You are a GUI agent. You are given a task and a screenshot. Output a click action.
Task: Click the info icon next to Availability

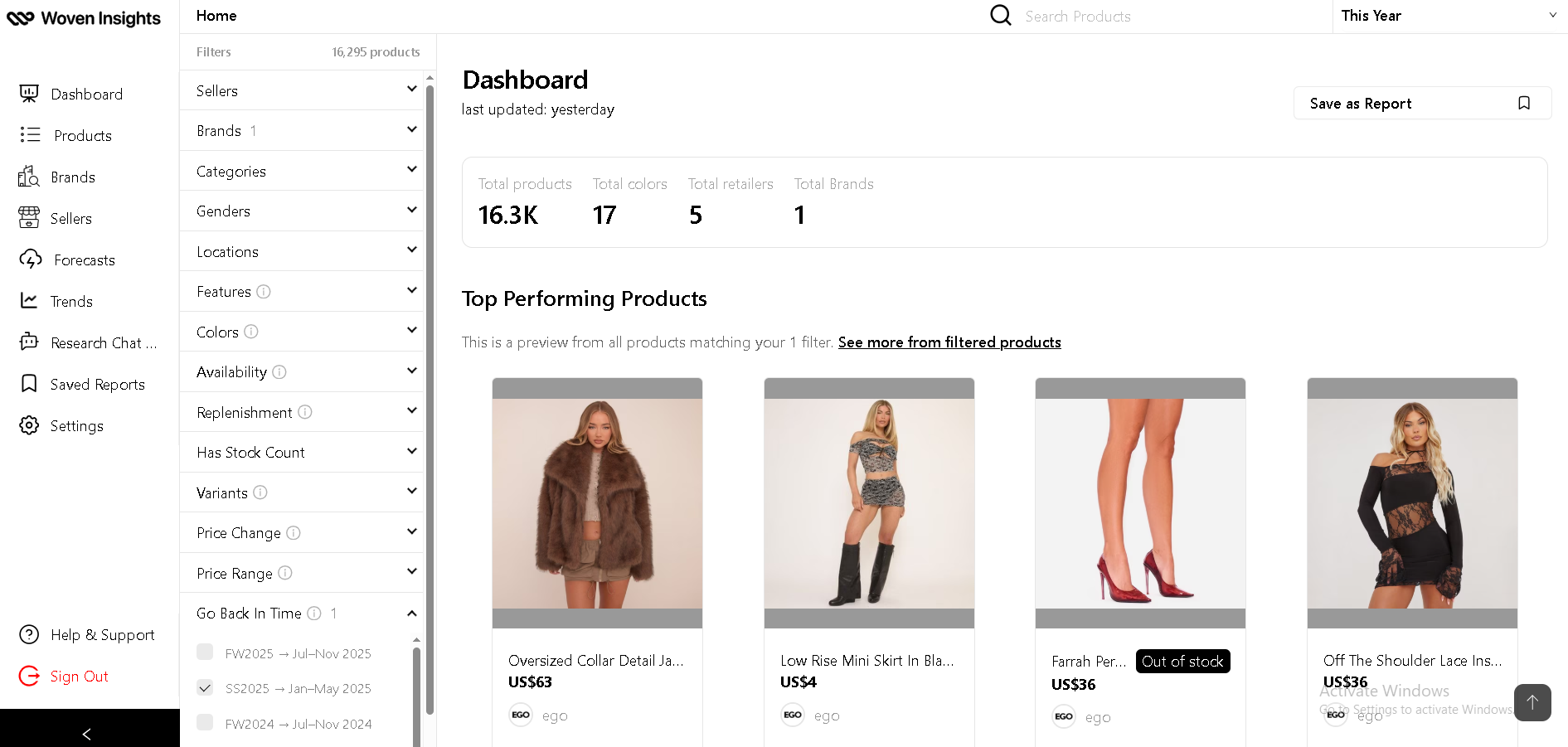[279, 372]
